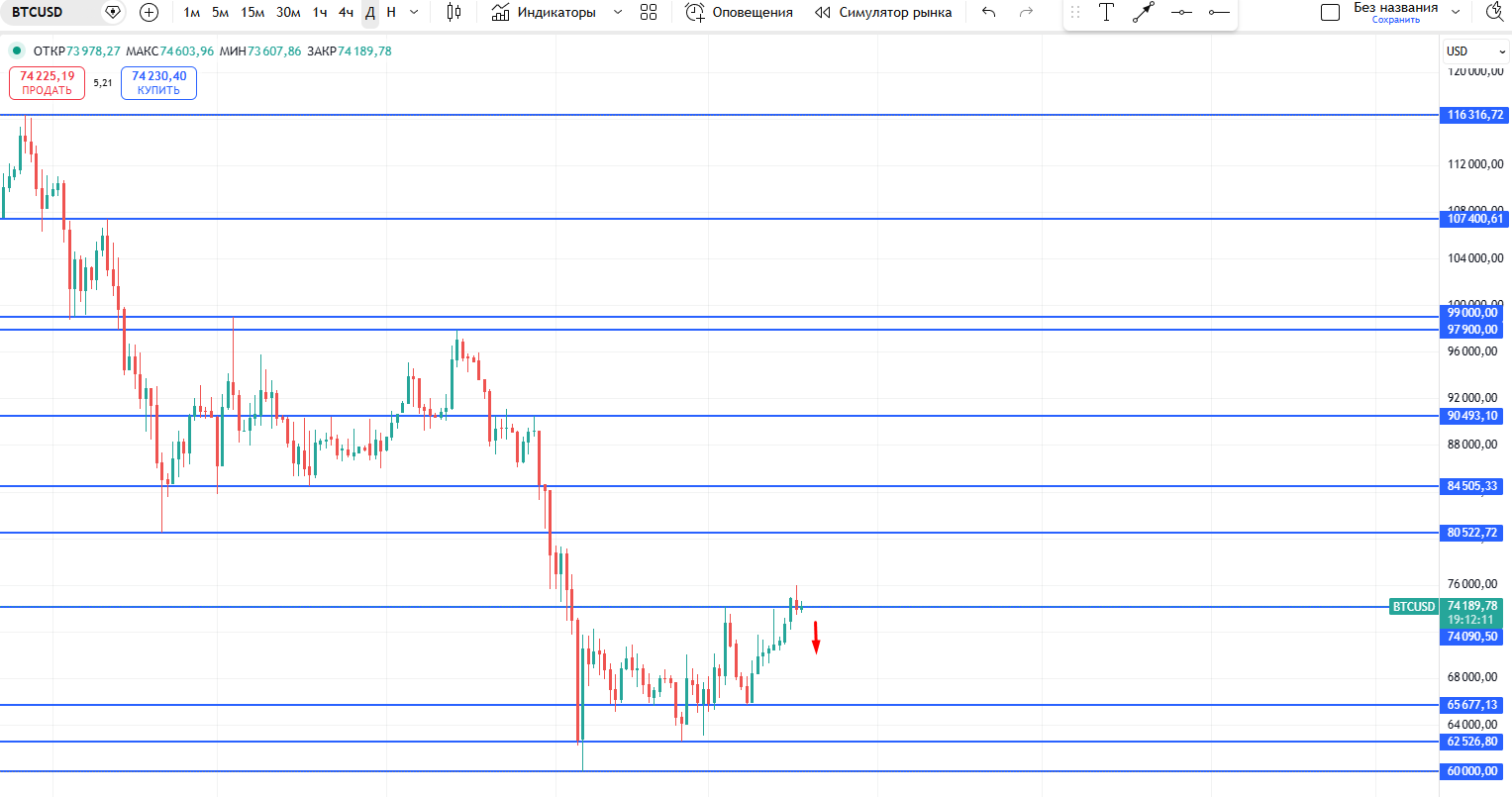Click the plus icon to compare symbols

point(148,13)
